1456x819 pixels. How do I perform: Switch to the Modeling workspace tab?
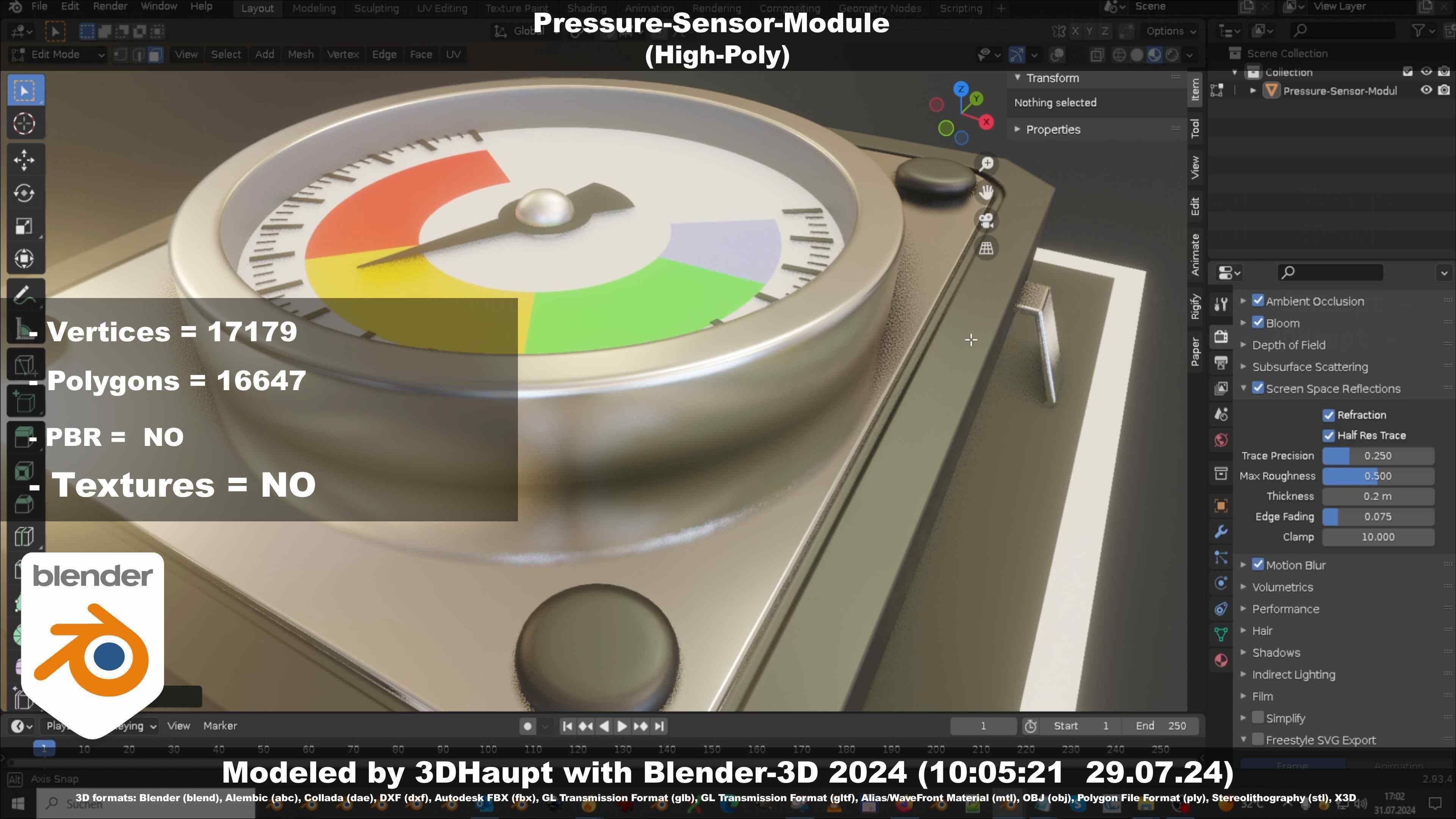pyautogui.click(x=314, y=8)
